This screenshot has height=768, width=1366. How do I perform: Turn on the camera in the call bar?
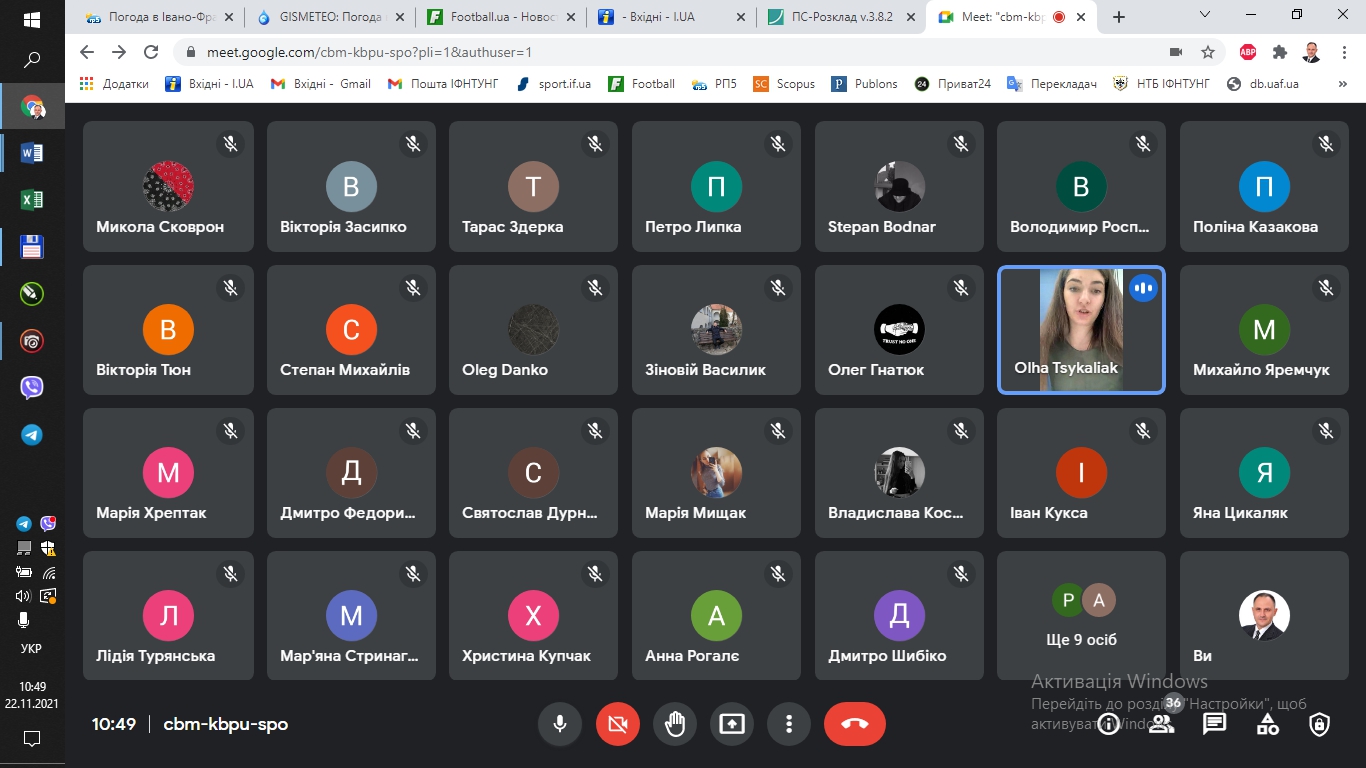(x=617, y=724)
